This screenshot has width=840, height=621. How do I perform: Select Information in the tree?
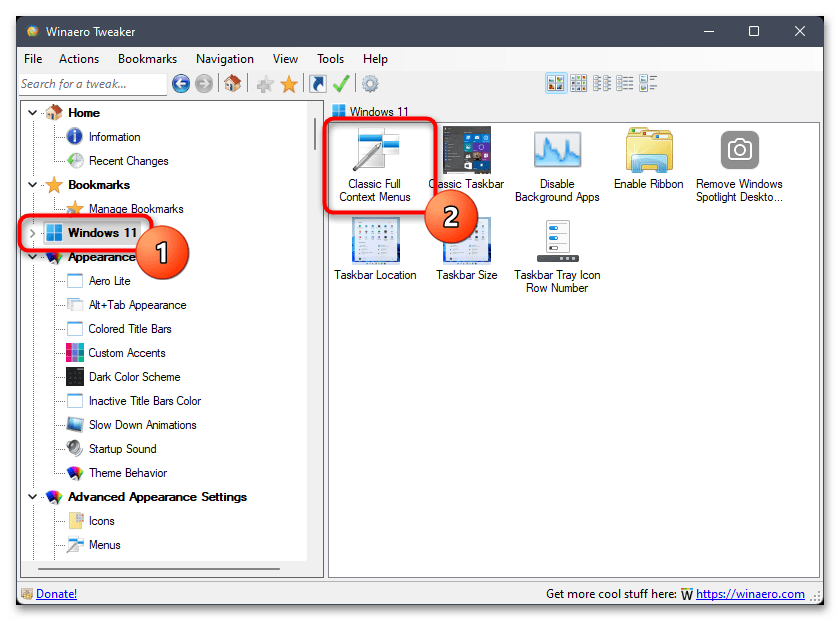click(x=115, y=137)
